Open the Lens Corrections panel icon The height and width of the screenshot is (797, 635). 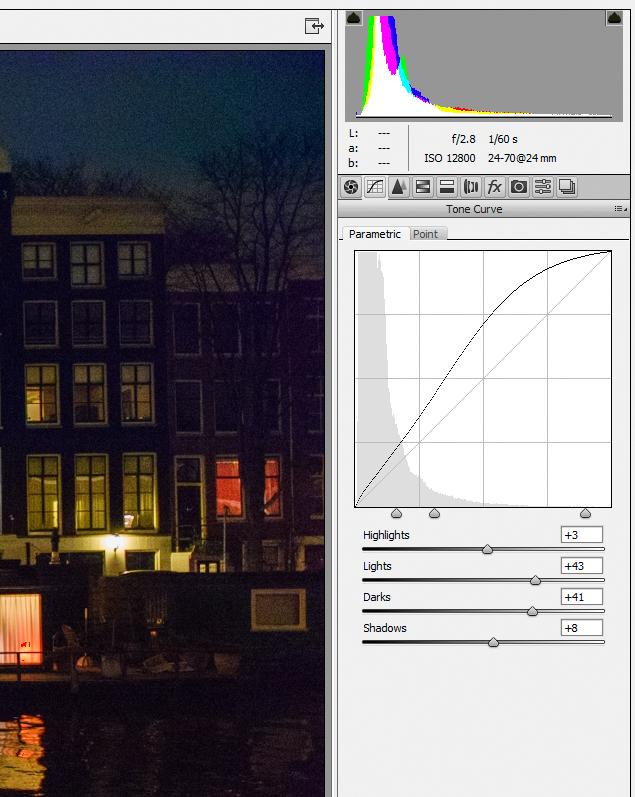tap(471, 187)
